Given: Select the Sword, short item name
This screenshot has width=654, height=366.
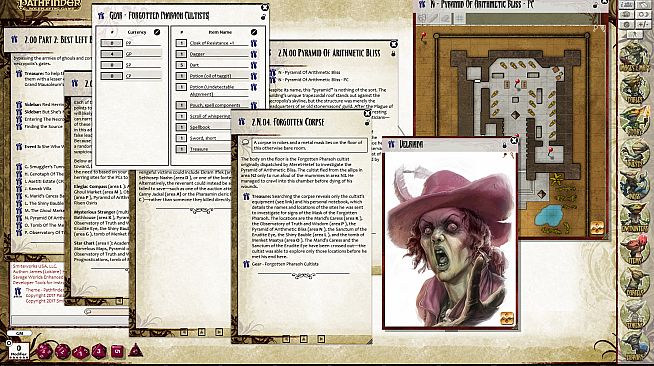Looking at the screenshot, I should click(203, 138).
